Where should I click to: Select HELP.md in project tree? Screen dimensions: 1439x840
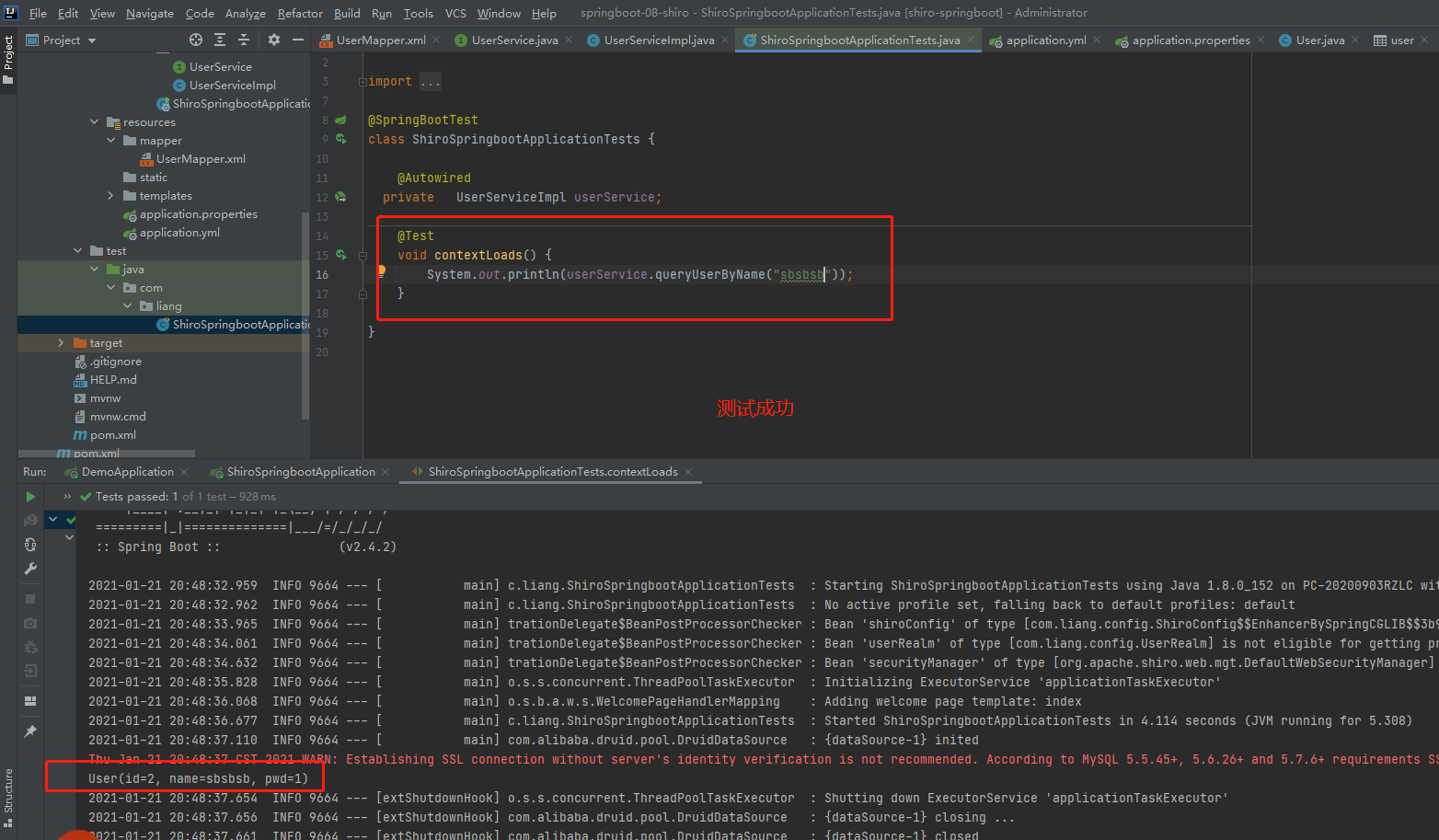113,379
